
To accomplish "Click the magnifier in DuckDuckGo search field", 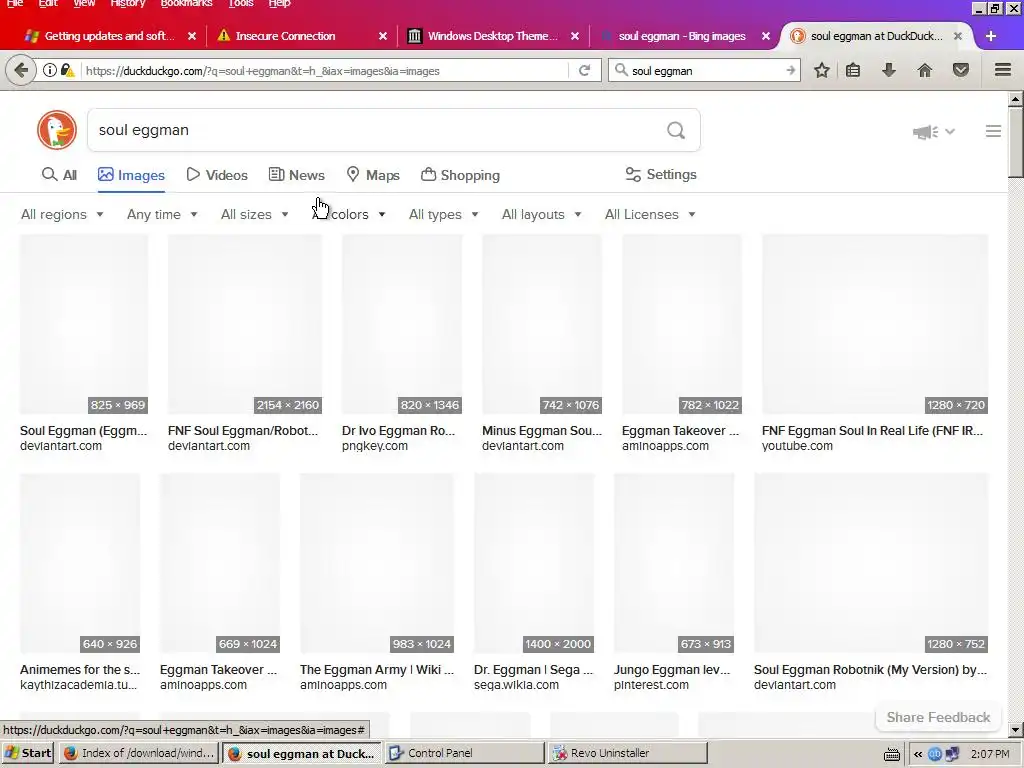I will (676, 131).
